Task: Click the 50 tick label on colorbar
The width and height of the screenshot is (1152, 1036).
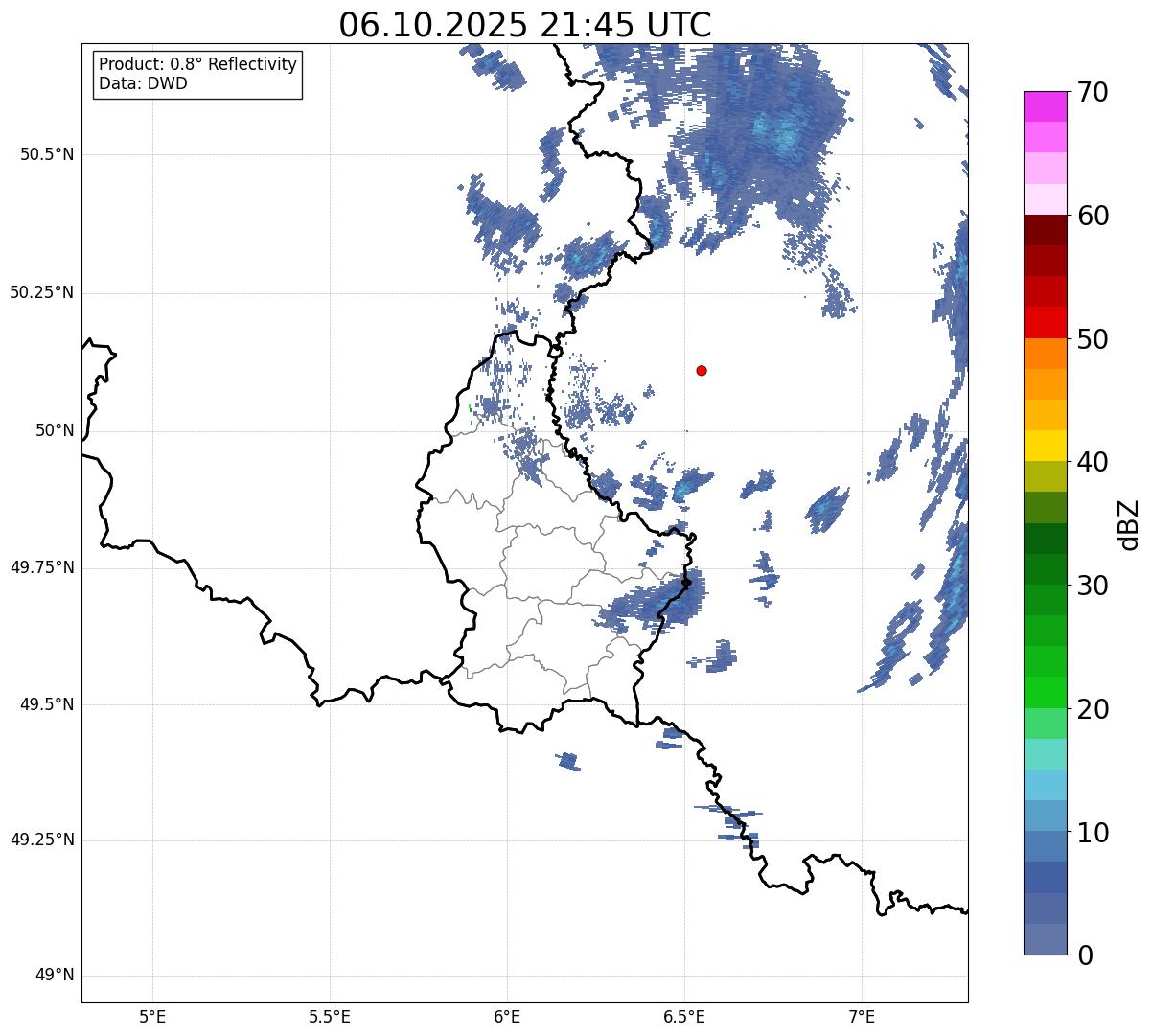Action: tap(1093, 339)
